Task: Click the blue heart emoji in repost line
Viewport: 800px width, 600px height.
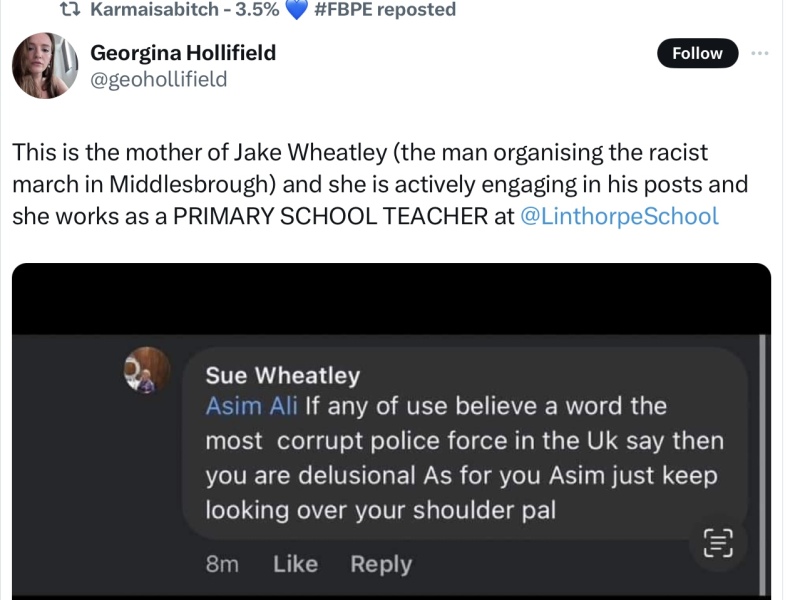Action: (x=296, y=10)
